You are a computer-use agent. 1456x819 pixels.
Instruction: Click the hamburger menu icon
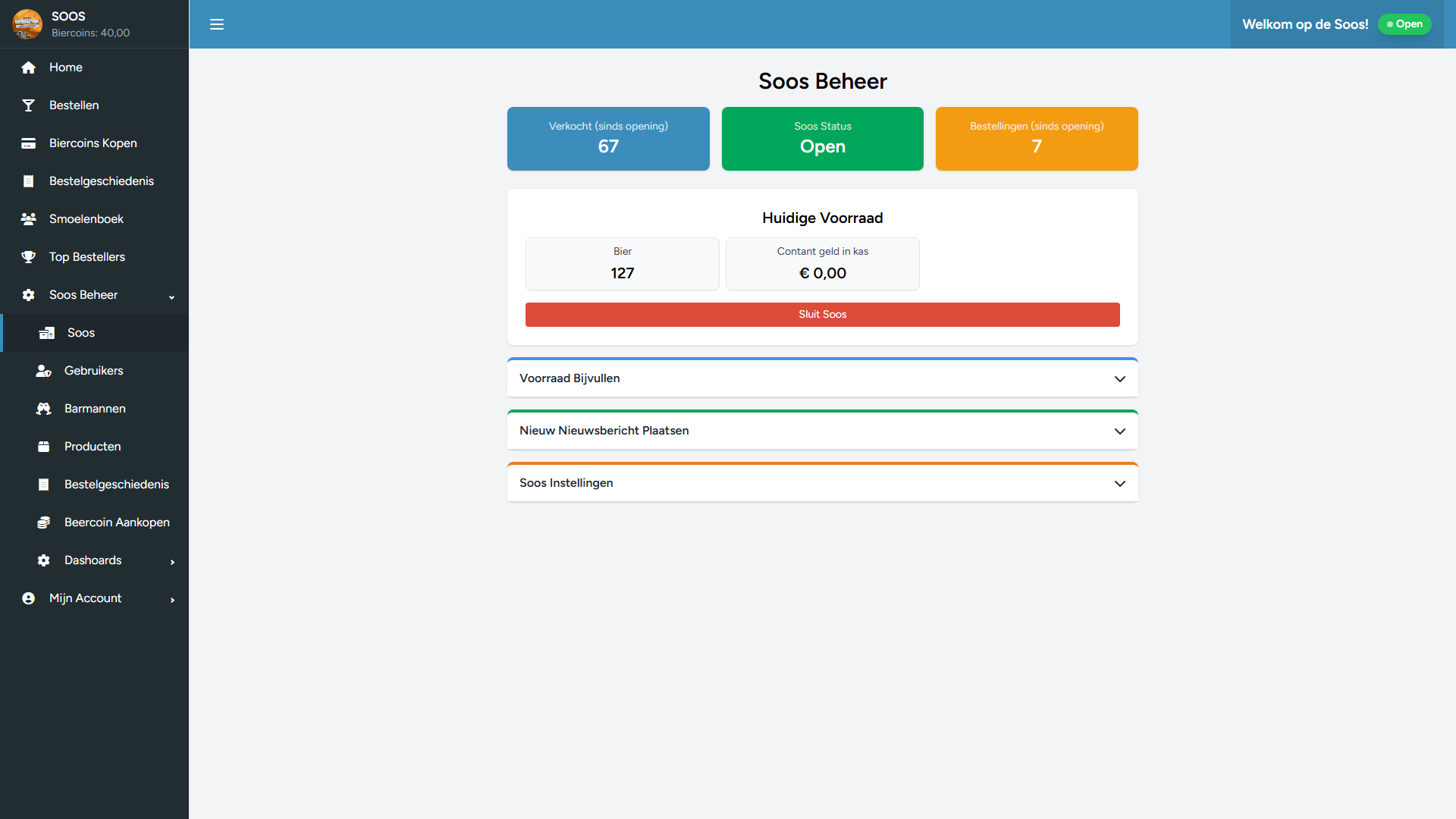coord(217,24)
